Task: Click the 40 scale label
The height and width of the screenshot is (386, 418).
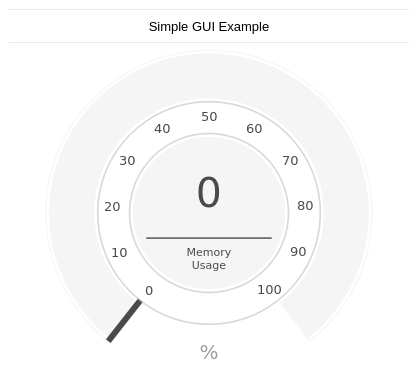Action: pyautogui.click(x=162, y=129)
